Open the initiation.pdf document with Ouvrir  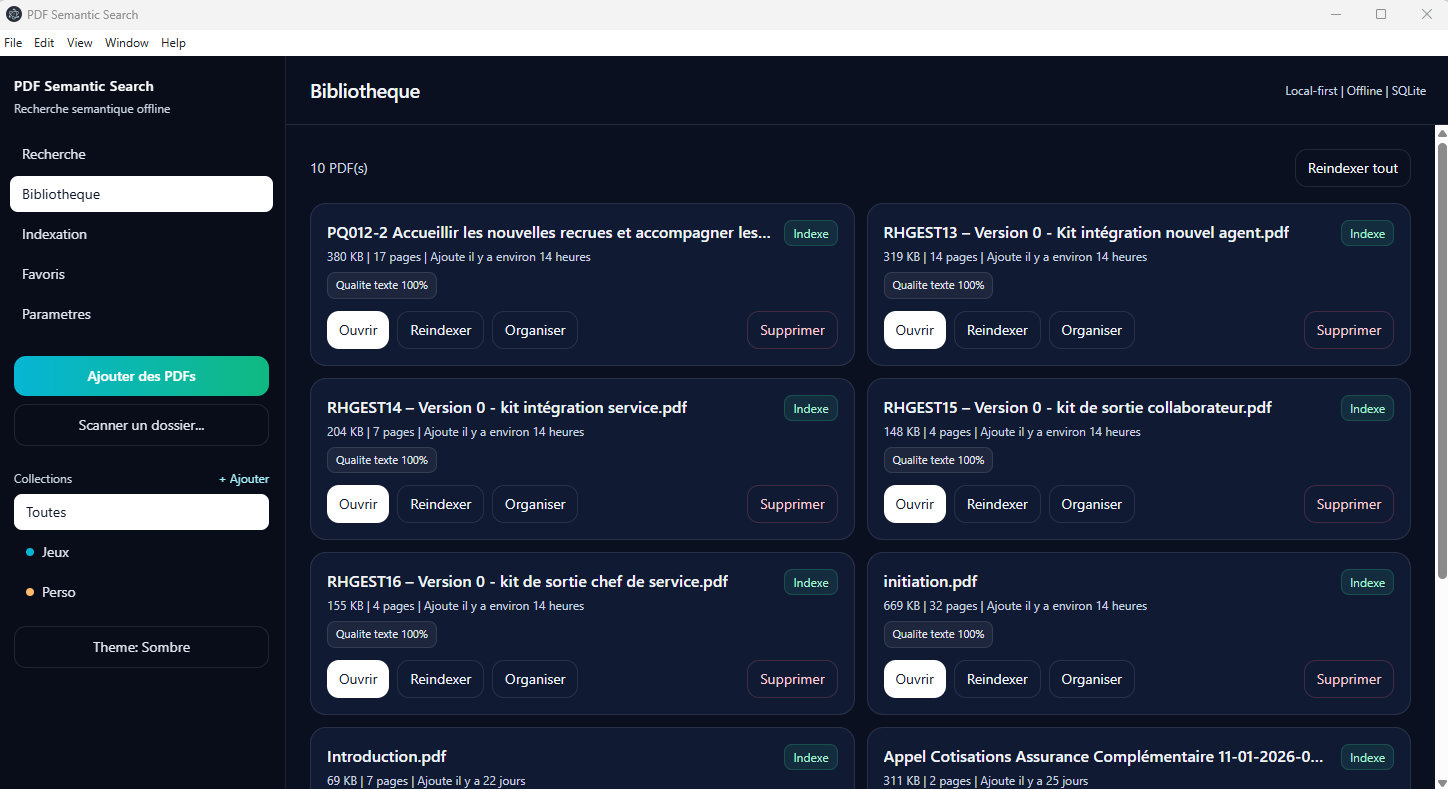[914, 679]
